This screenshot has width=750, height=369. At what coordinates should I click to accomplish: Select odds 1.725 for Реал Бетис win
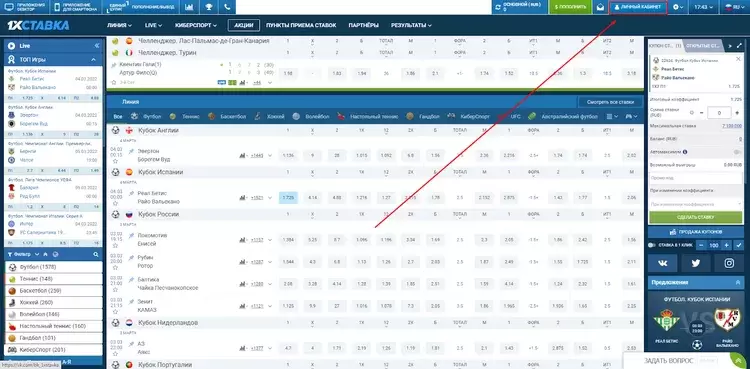point(288,197)
